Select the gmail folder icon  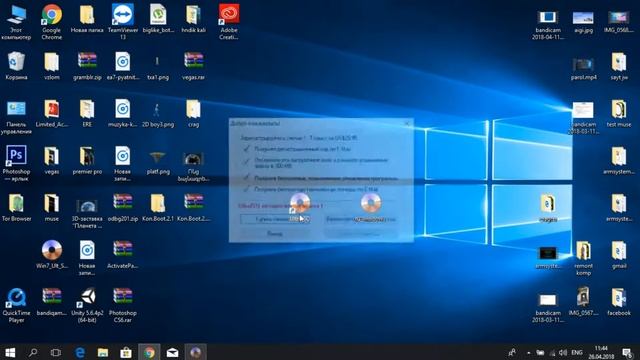click(619, 255)
